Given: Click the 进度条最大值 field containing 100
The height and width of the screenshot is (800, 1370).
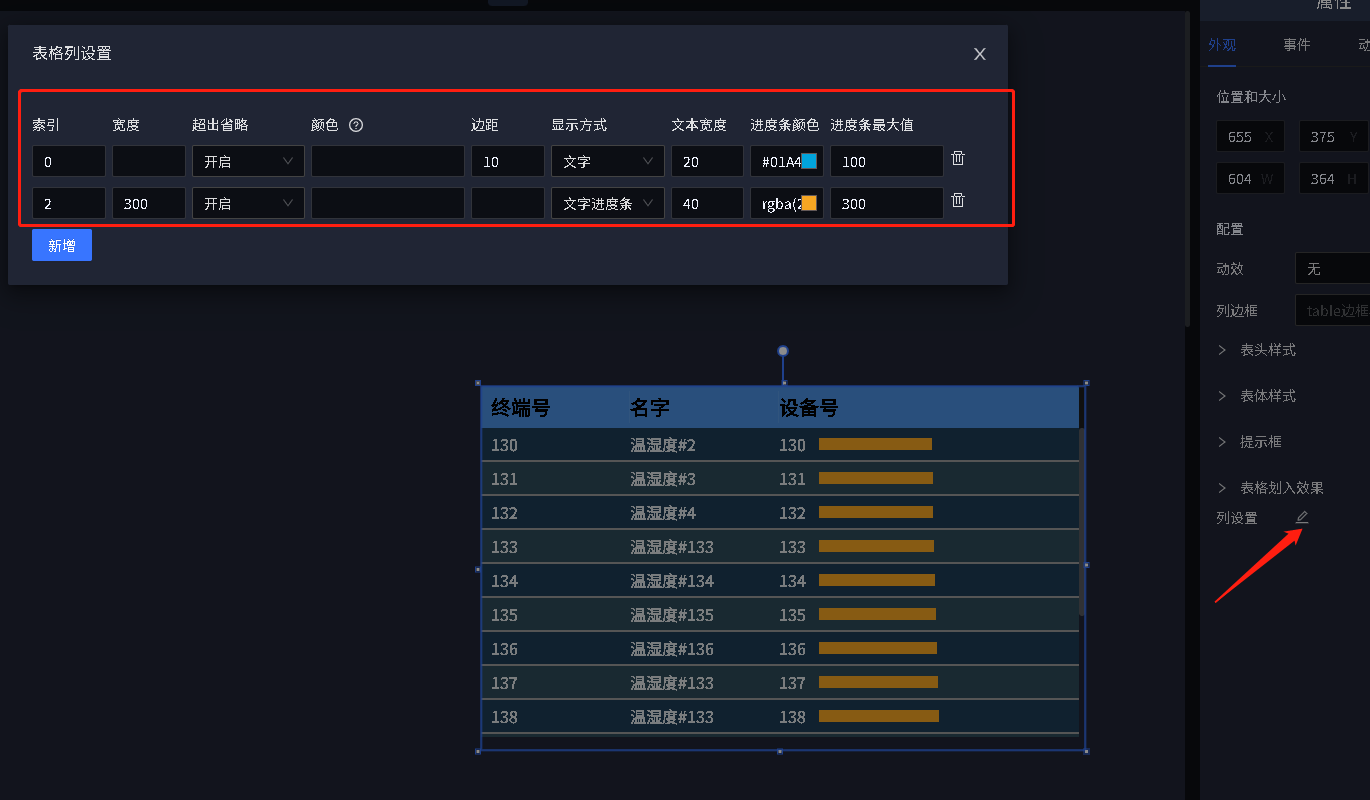Looking at the screenshot, I should pyautogui.click(x=886, y=161).
